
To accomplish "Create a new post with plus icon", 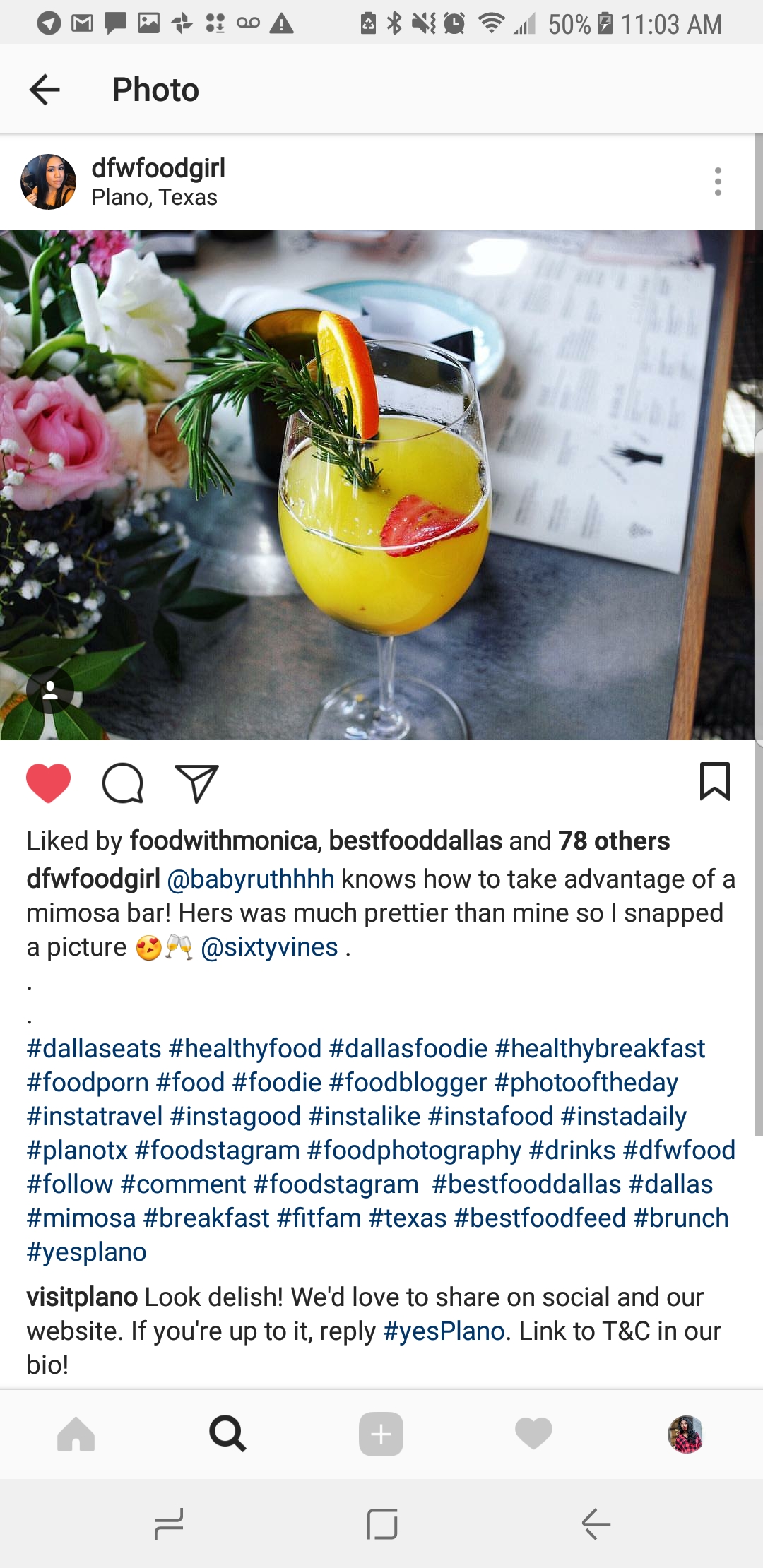I will 381,1434.
